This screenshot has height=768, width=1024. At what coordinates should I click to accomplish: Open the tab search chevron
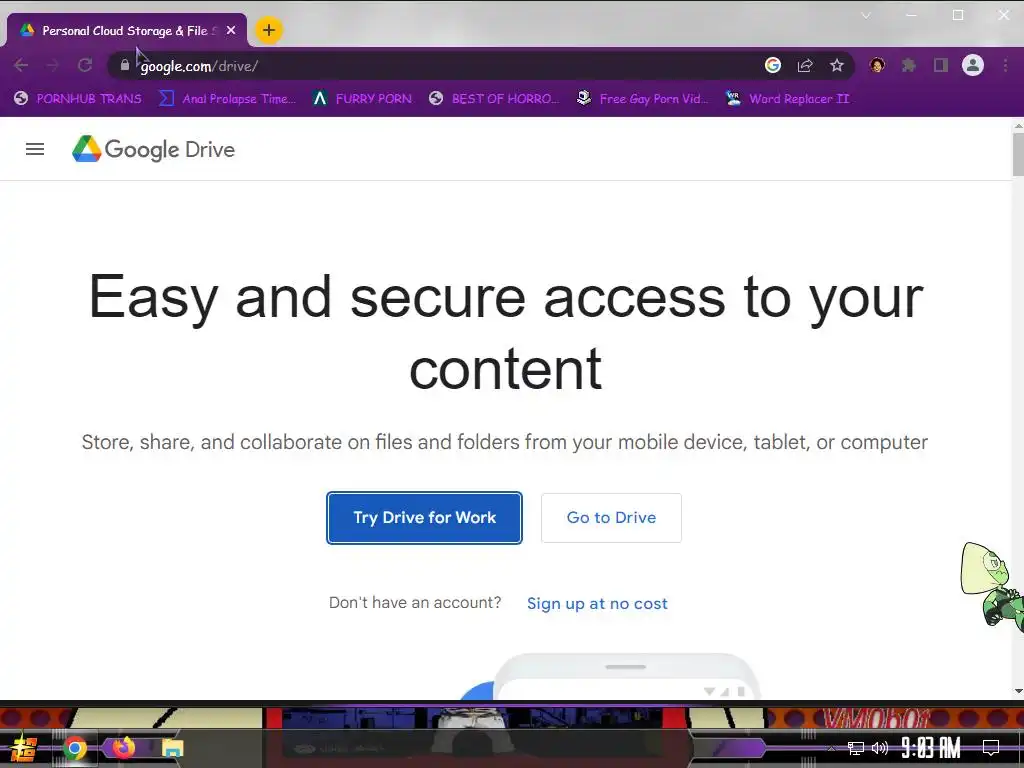[866, 16]
